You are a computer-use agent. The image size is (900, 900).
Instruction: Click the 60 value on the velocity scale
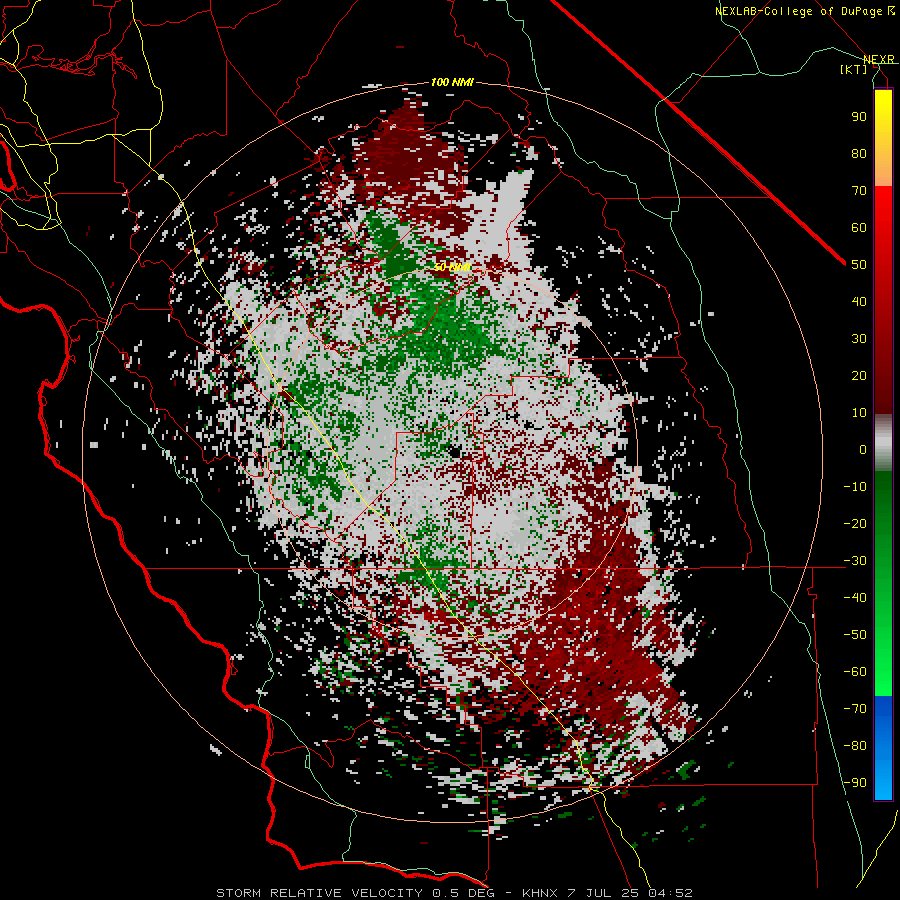tap(859, 228)
